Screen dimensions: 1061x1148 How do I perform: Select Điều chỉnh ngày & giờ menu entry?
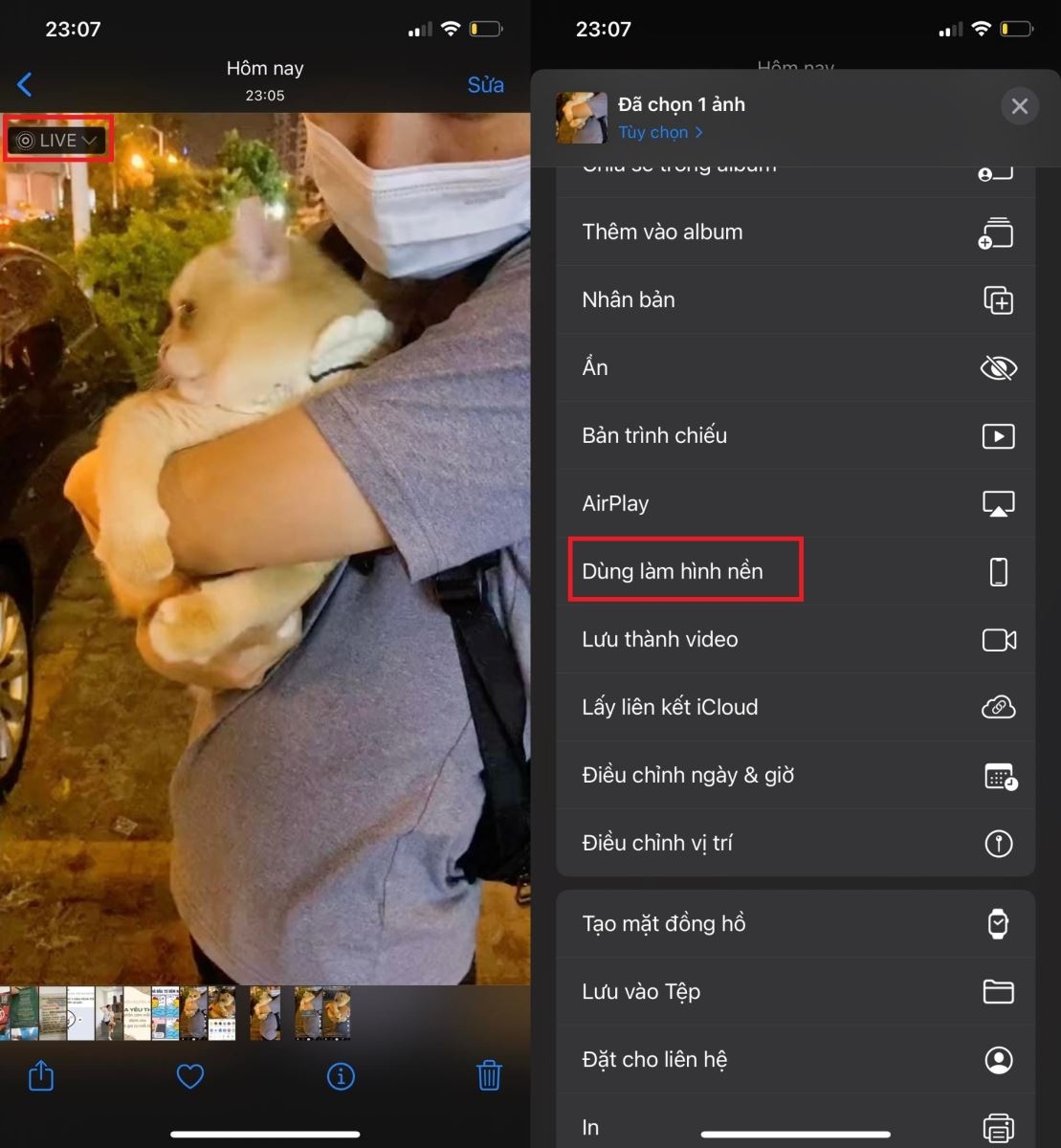coord(688,775)
